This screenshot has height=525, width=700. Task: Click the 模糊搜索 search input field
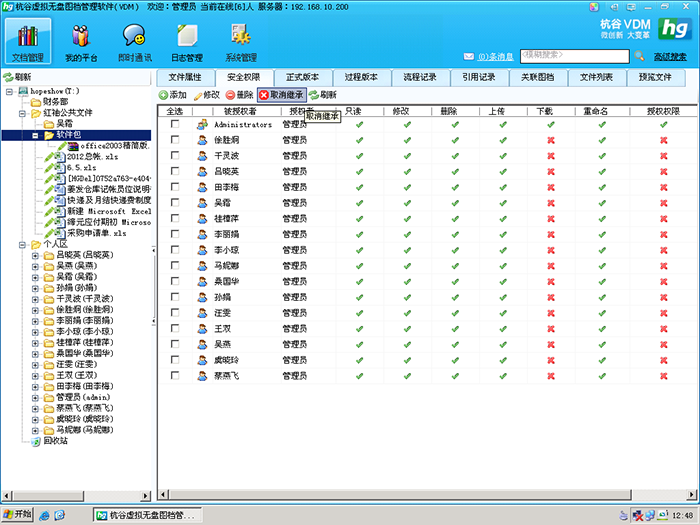[x=575, y=56]
